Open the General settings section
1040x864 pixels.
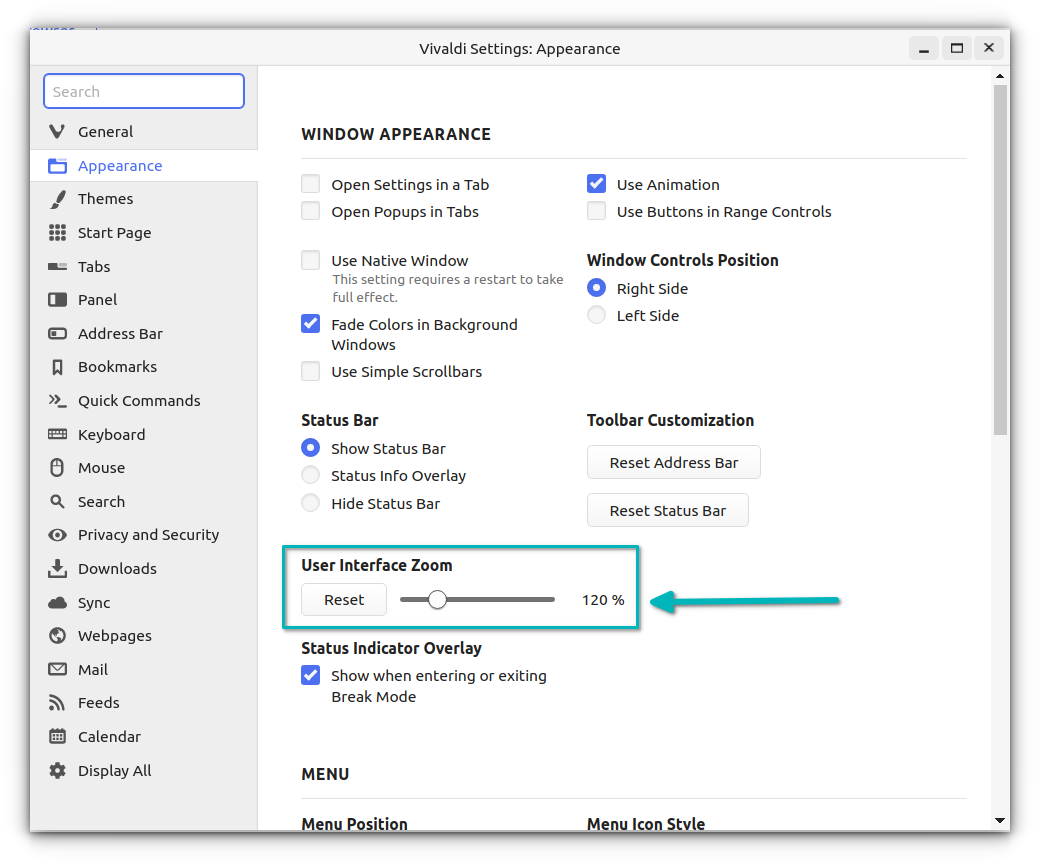(144, 132)
